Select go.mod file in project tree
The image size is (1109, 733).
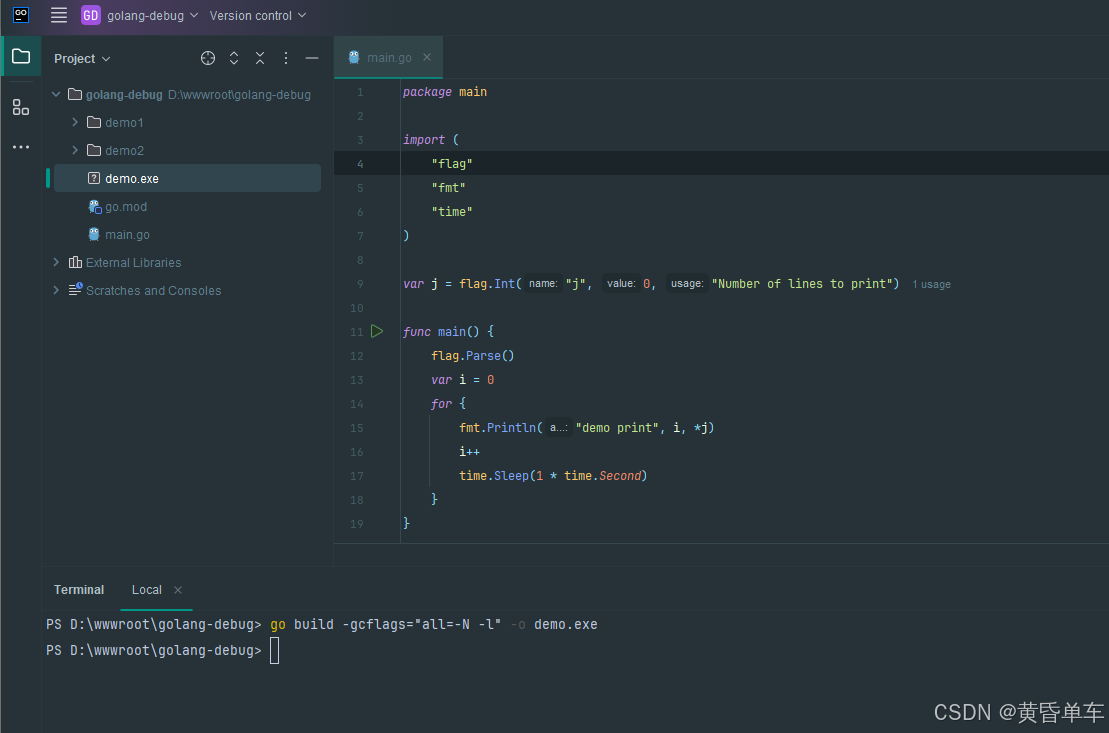pyautogui.click(x=126, y=207)
